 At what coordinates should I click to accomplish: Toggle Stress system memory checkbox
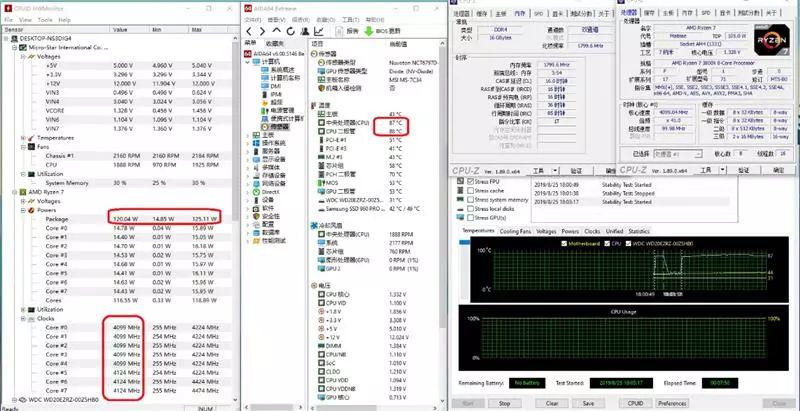click(x=470, y=200)
